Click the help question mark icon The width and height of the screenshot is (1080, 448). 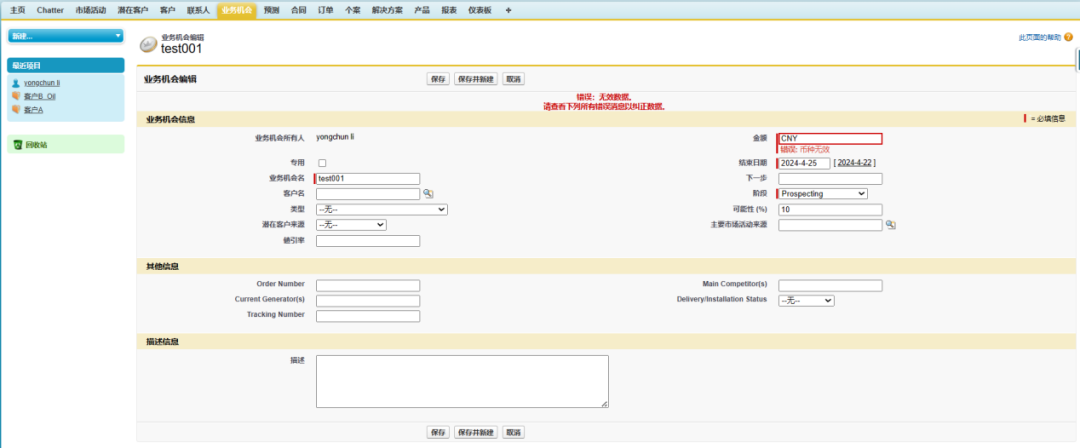coord(1068,37)
